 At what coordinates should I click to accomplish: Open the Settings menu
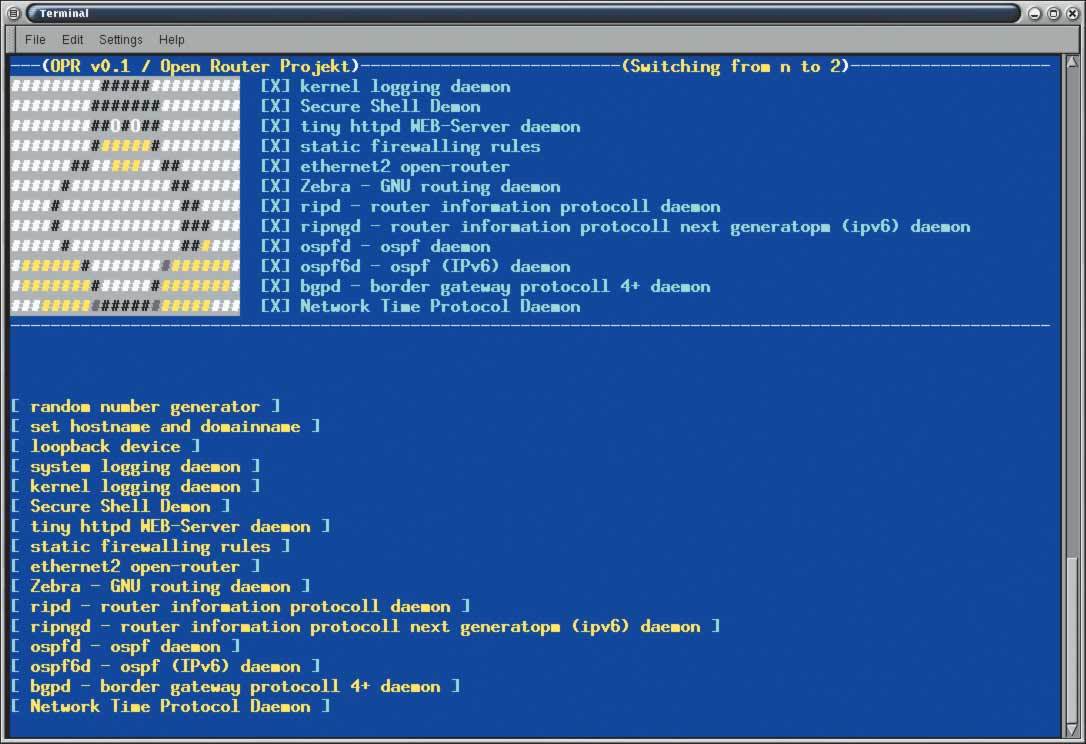(x=121, y=39)
